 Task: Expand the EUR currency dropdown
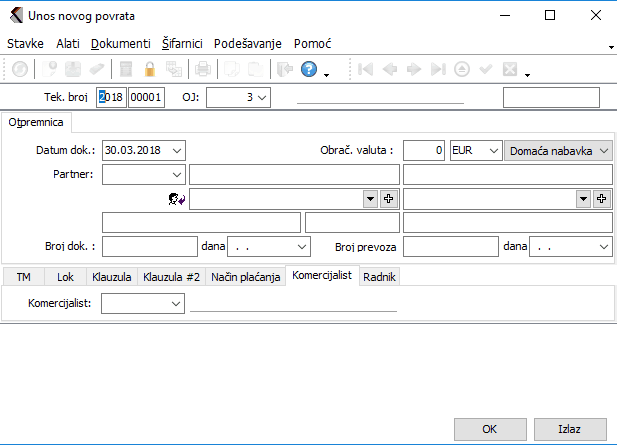[x=490, y=150]
